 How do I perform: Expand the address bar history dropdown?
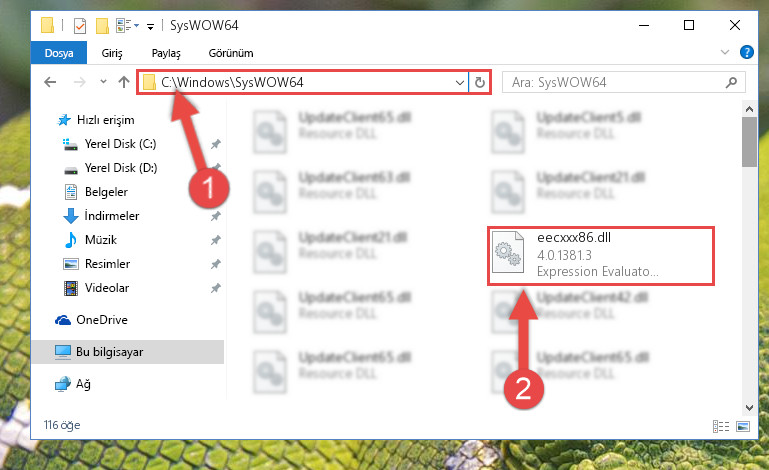(460, 82)
